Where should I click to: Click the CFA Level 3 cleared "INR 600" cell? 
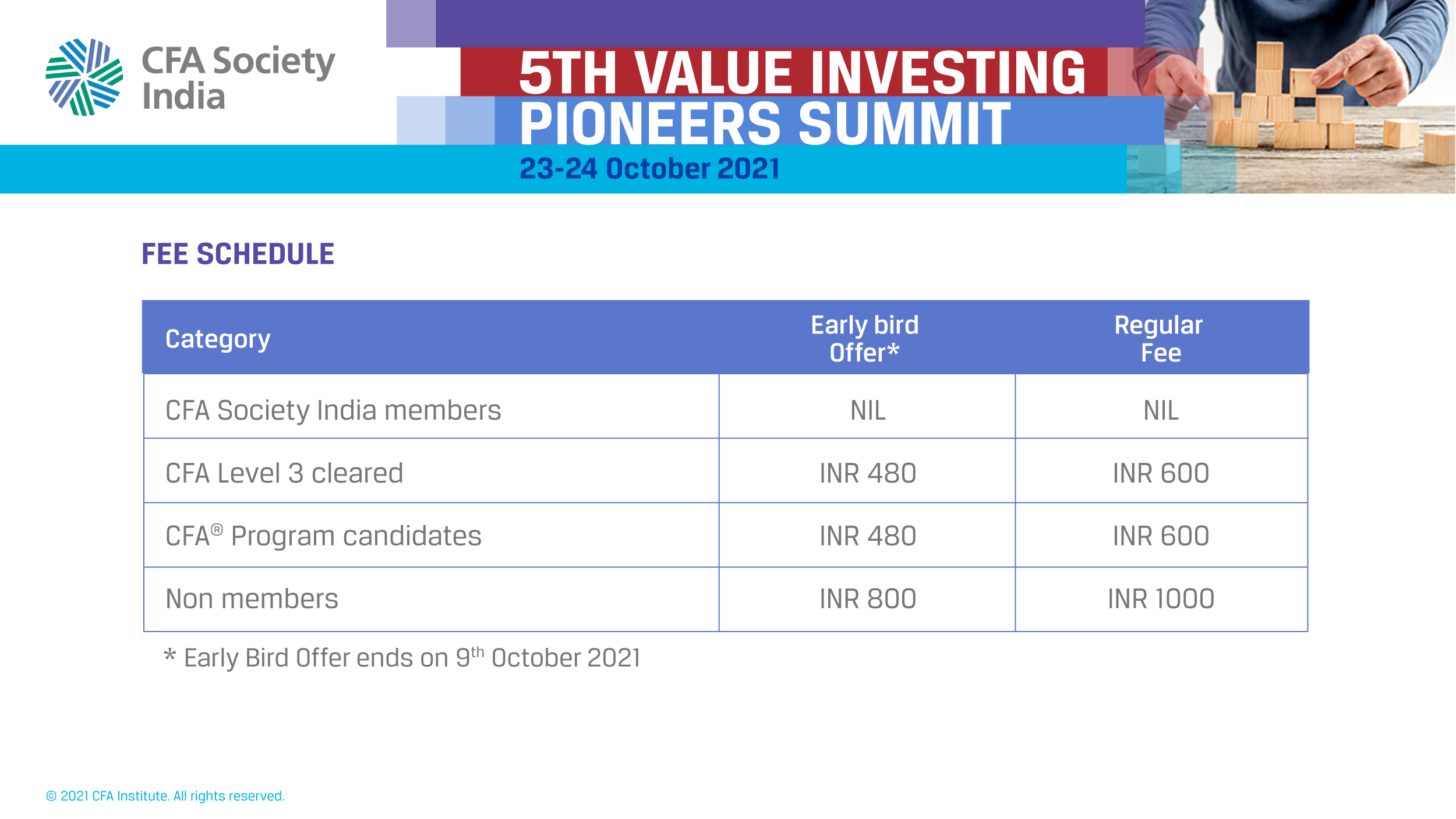click(1160, 473)
